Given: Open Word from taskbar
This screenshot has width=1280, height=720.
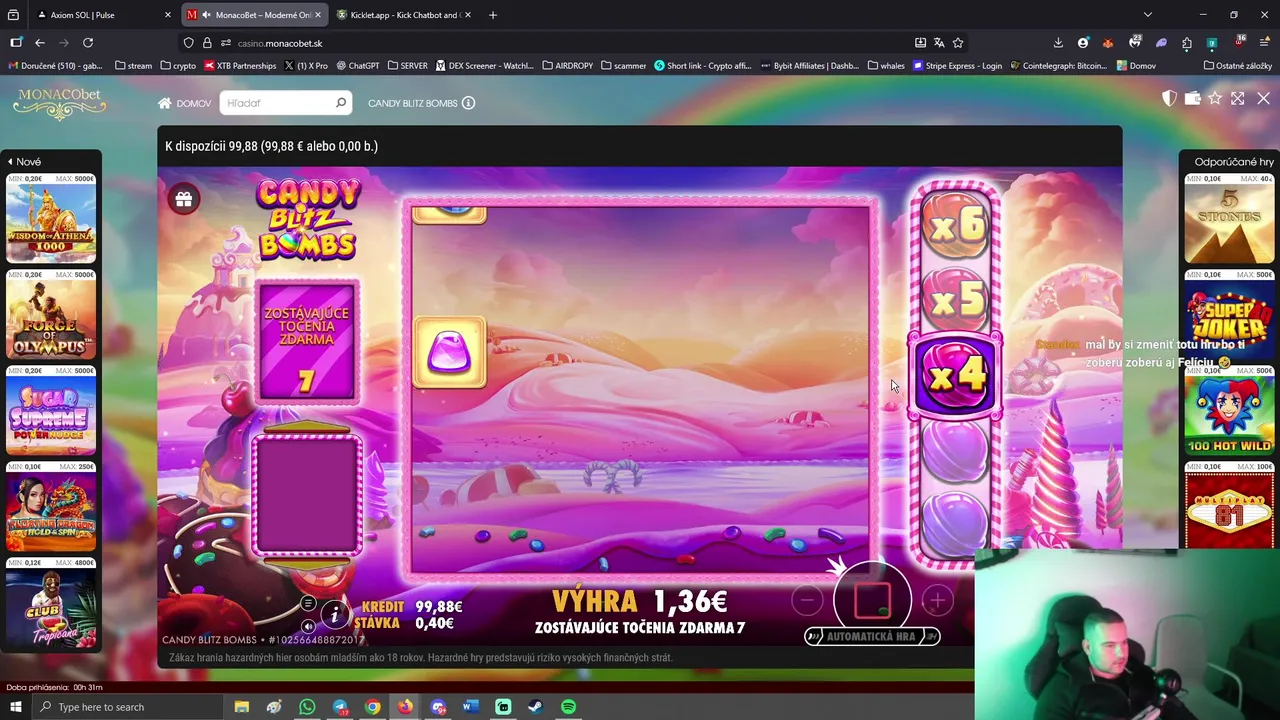Looking at the screenshot, I should coord(470,707).
